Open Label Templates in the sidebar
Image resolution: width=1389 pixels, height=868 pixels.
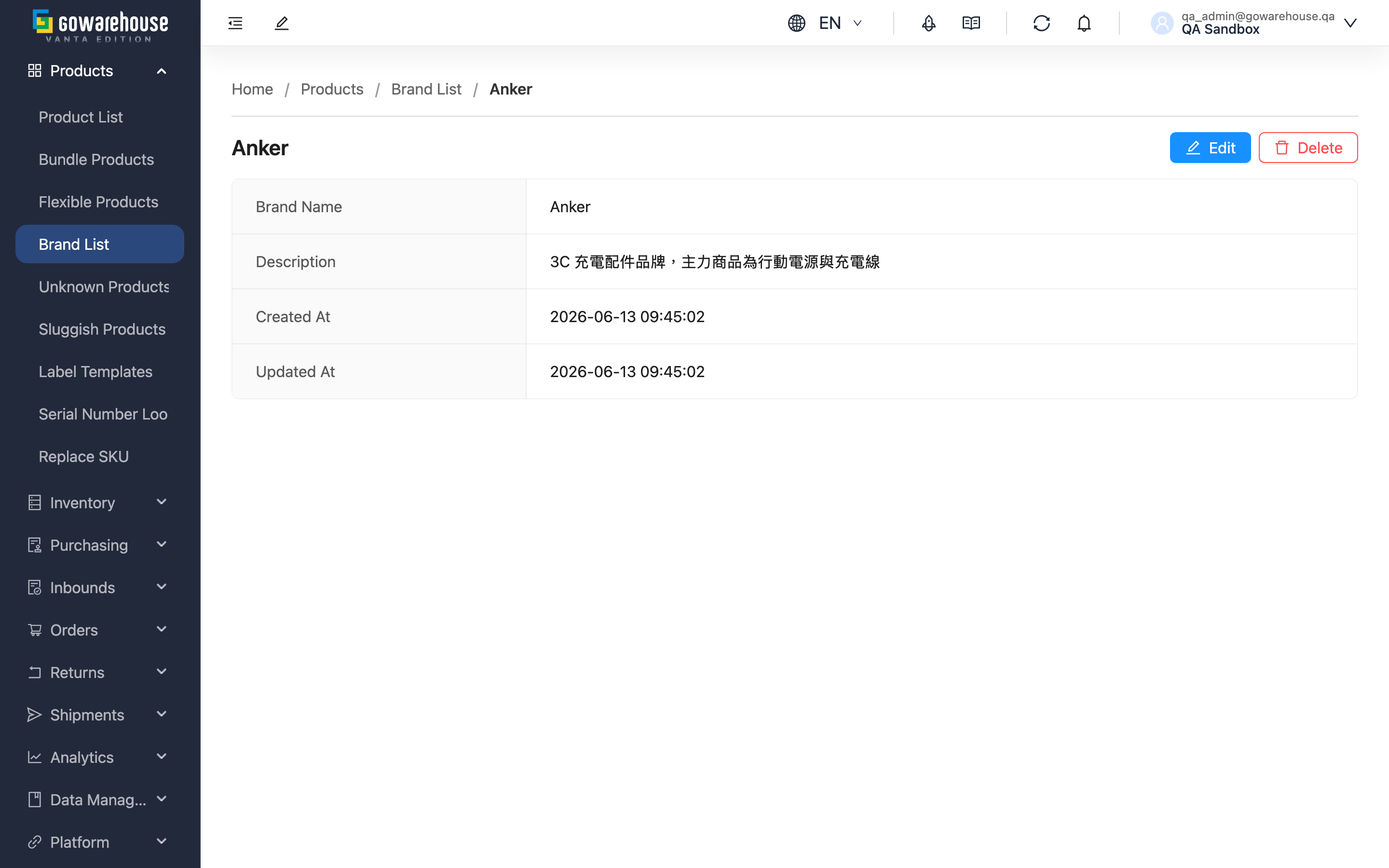100,372
